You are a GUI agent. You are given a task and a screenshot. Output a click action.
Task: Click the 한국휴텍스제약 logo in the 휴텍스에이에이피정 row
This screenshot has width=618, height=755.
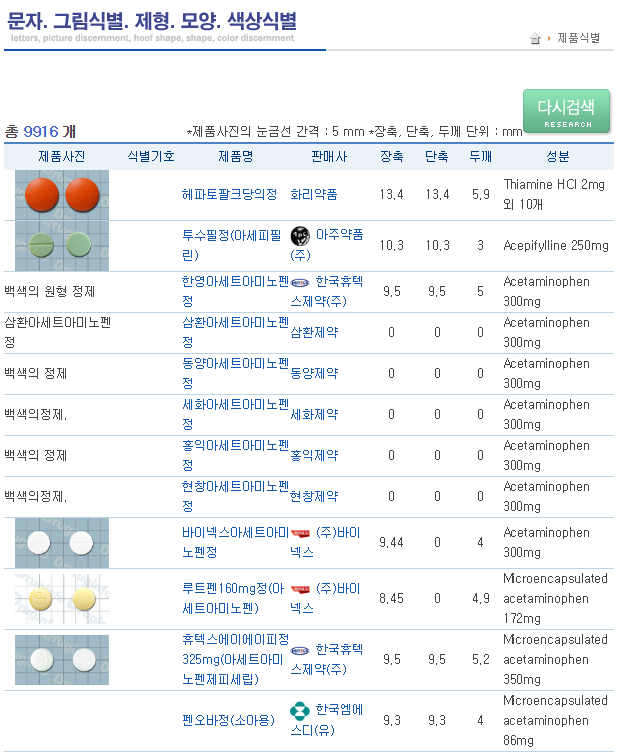(300, 651)
